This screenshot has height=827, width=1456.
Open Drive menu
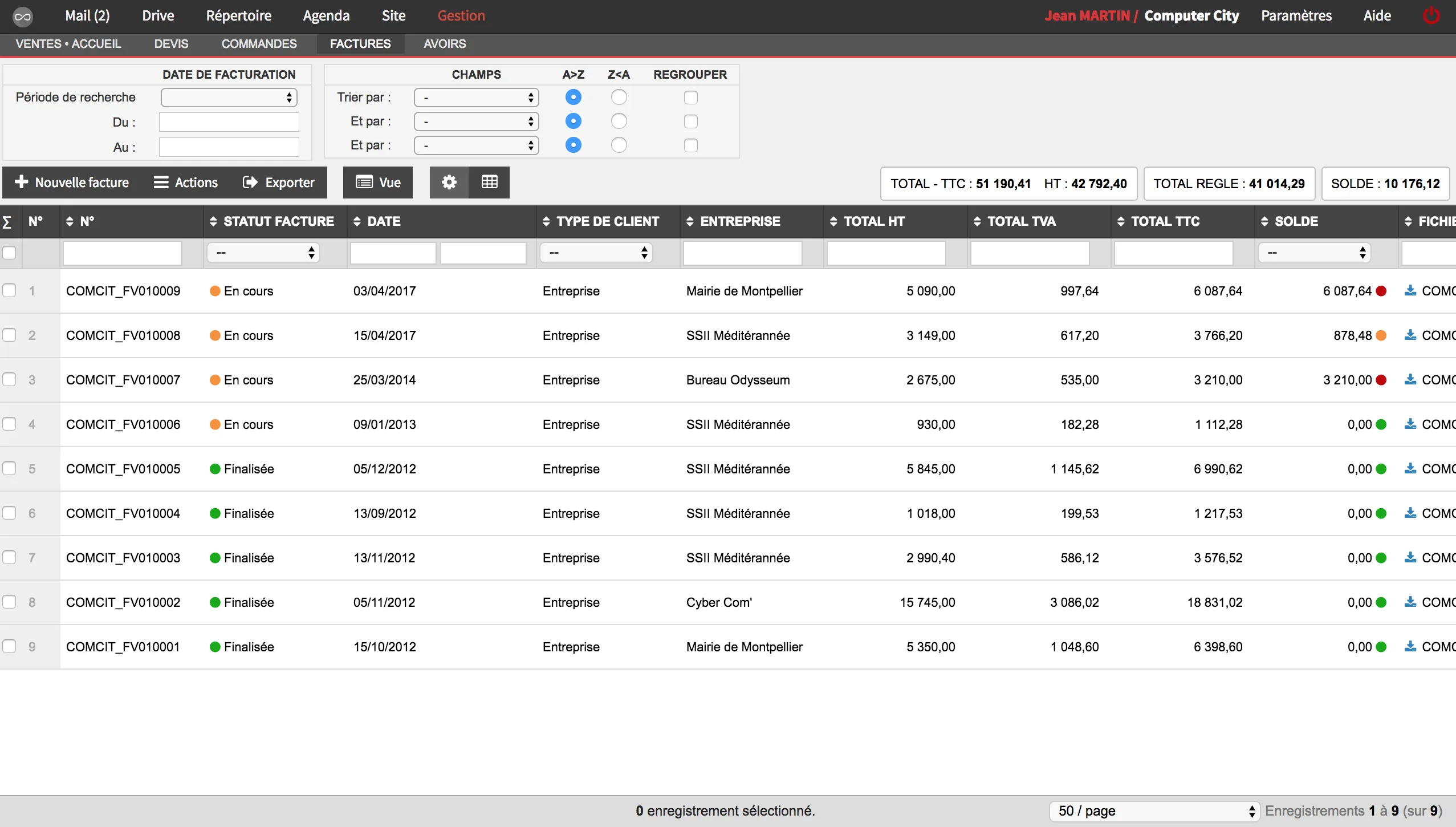pos(158,16)
